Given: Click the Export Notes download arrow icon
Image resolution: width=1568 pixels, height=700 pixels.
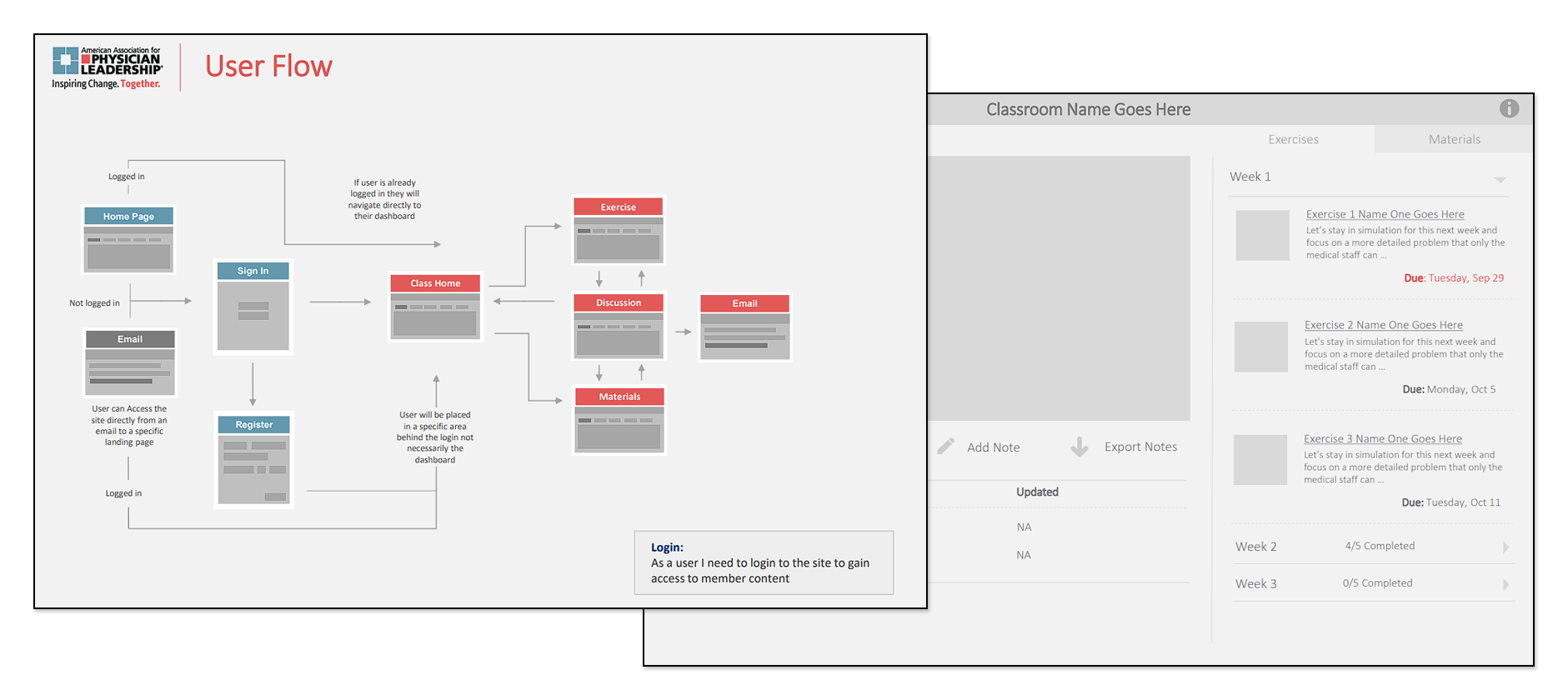Looking at the screenshot, I should 1080,447.
